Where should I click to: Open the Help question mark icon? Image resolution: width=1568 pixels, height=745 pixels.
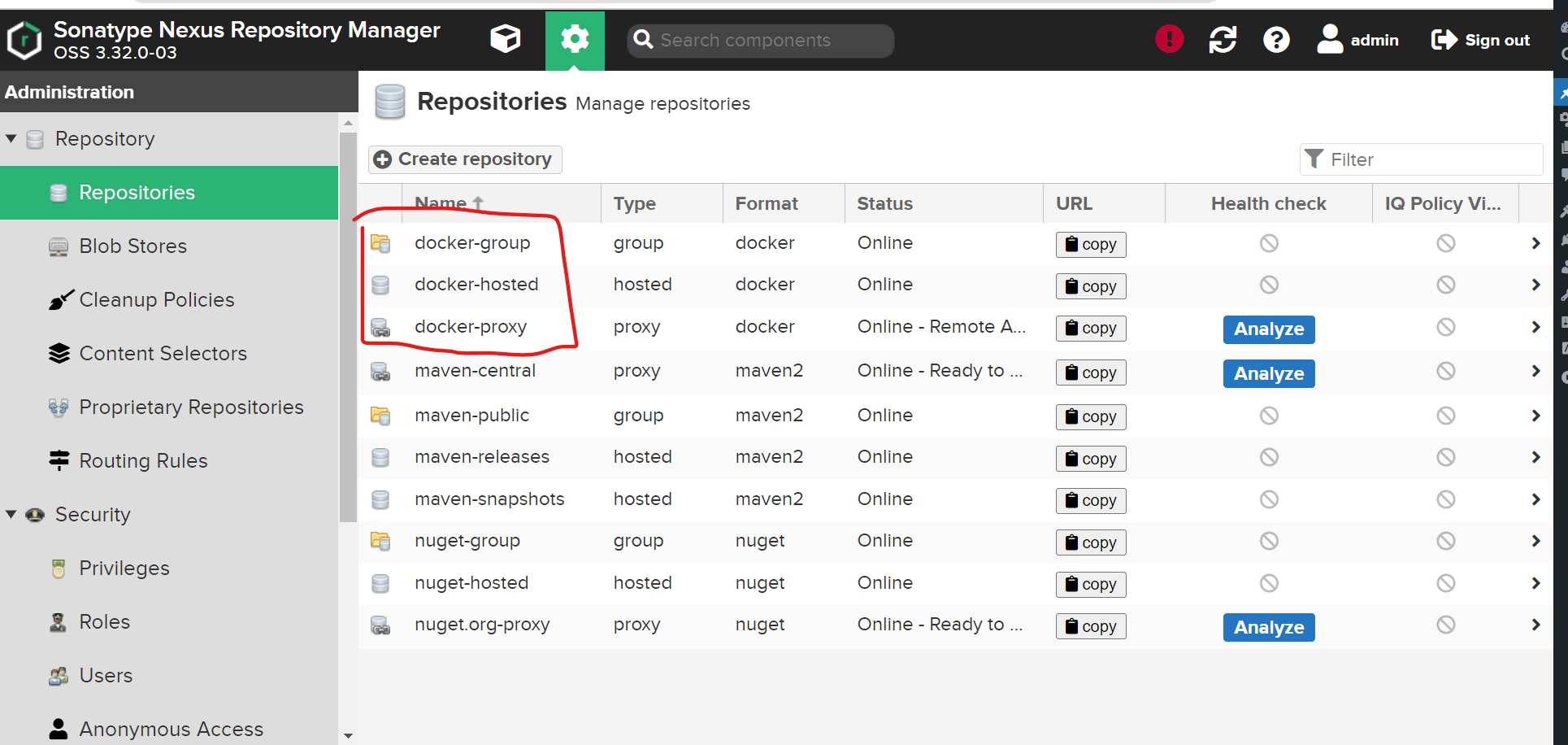tap(1275, 39)
